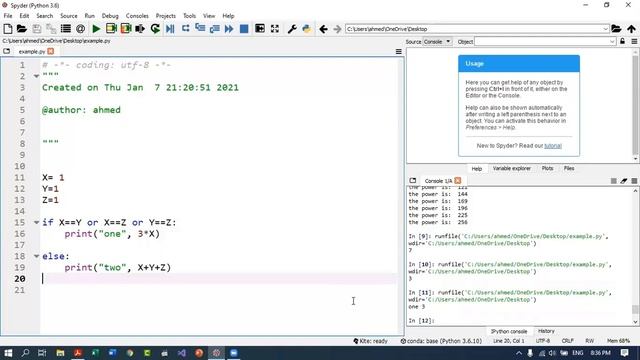This screenshot has height=360, width=640.
Task: Expand the Object combo box arrow
Action: point(612,42)
